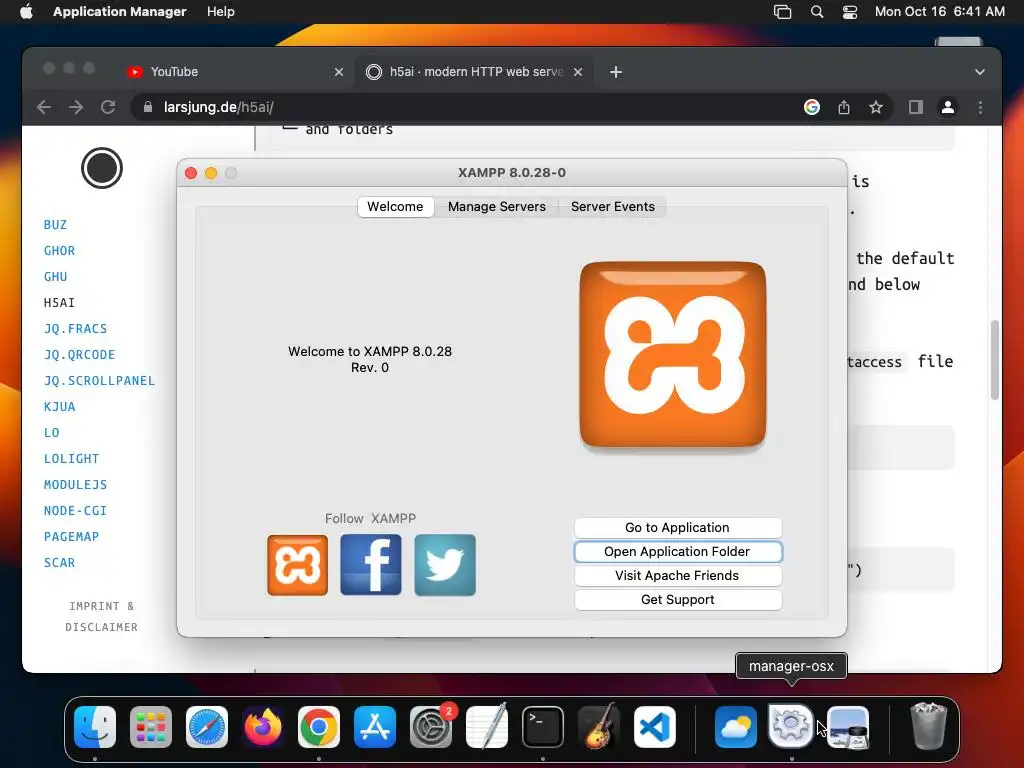Screen dimensions: 1024x768
Task: Open the Trash in the dock
Action: tap(928, 727)
